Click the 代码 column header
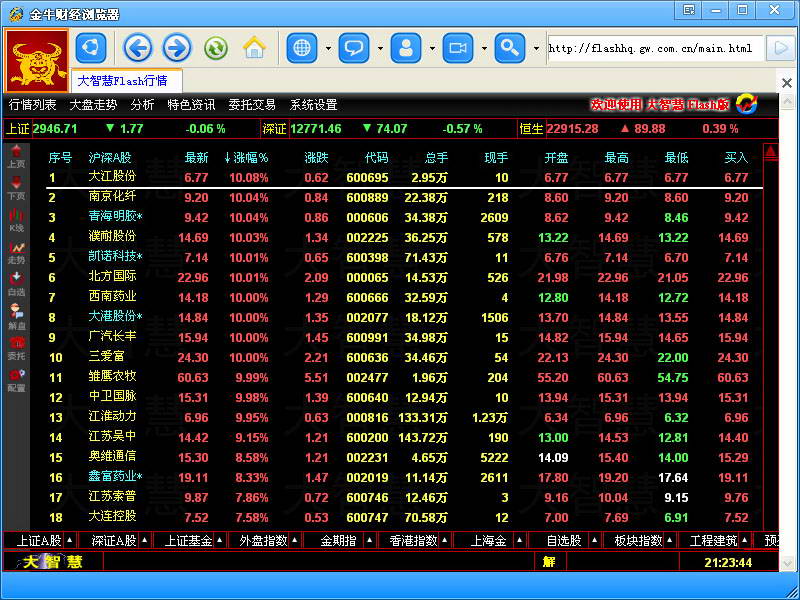Image resolution: width=800 pixels, height=600 pixels. click(x=377, y=158)
